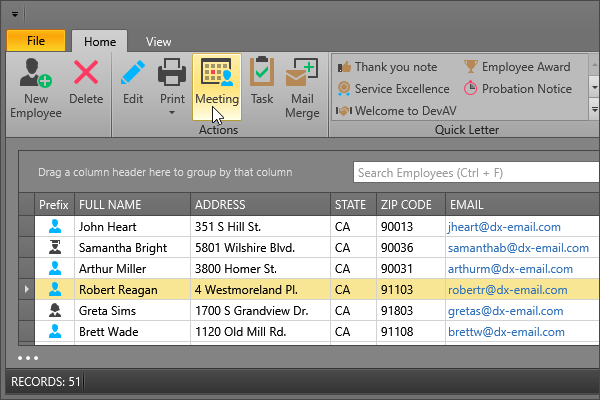Click the red Delete X icon

[x=86, y=72]
